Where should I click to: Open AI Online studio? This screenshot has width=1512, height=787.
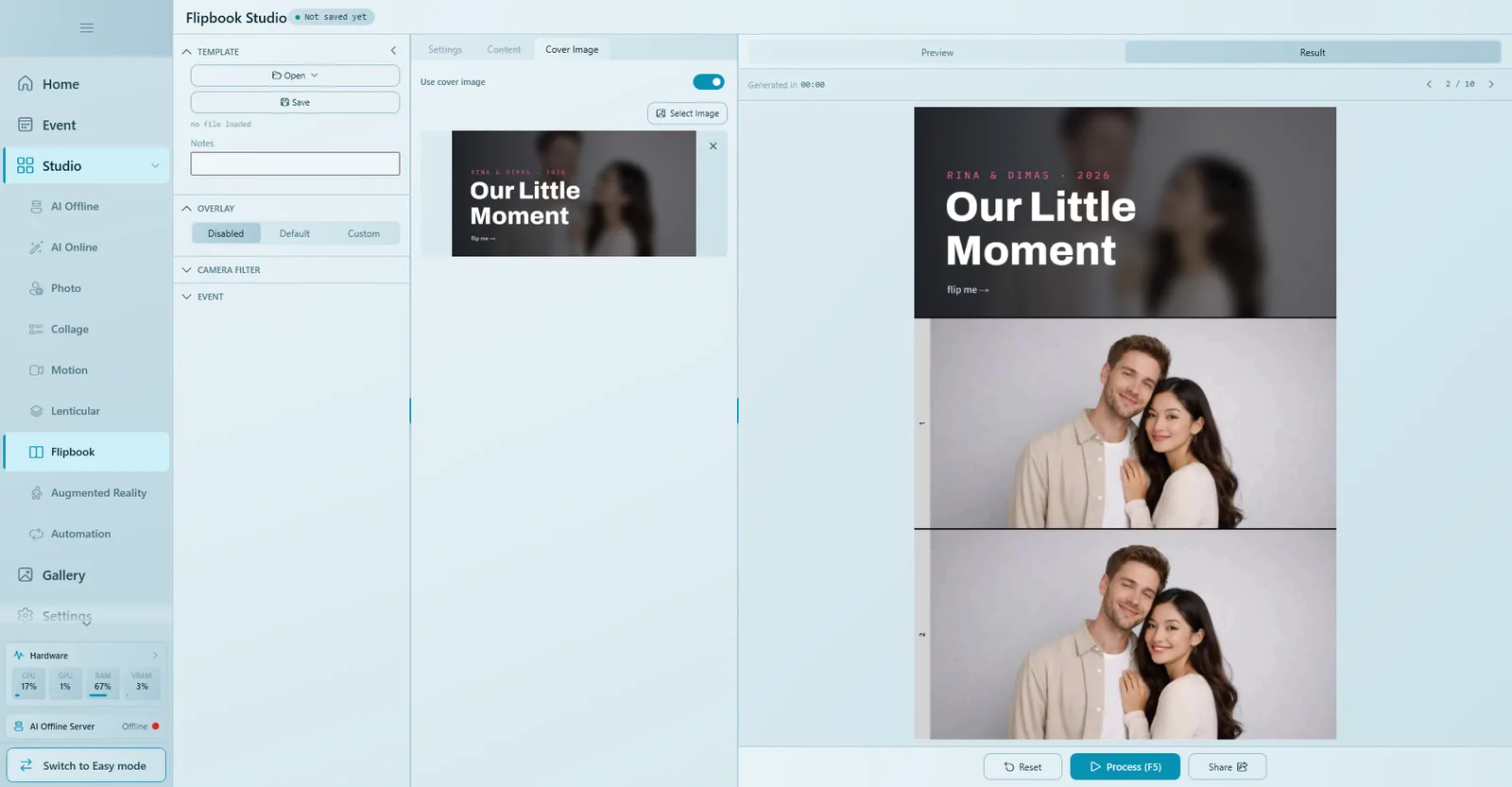click(x=86, y=248)
